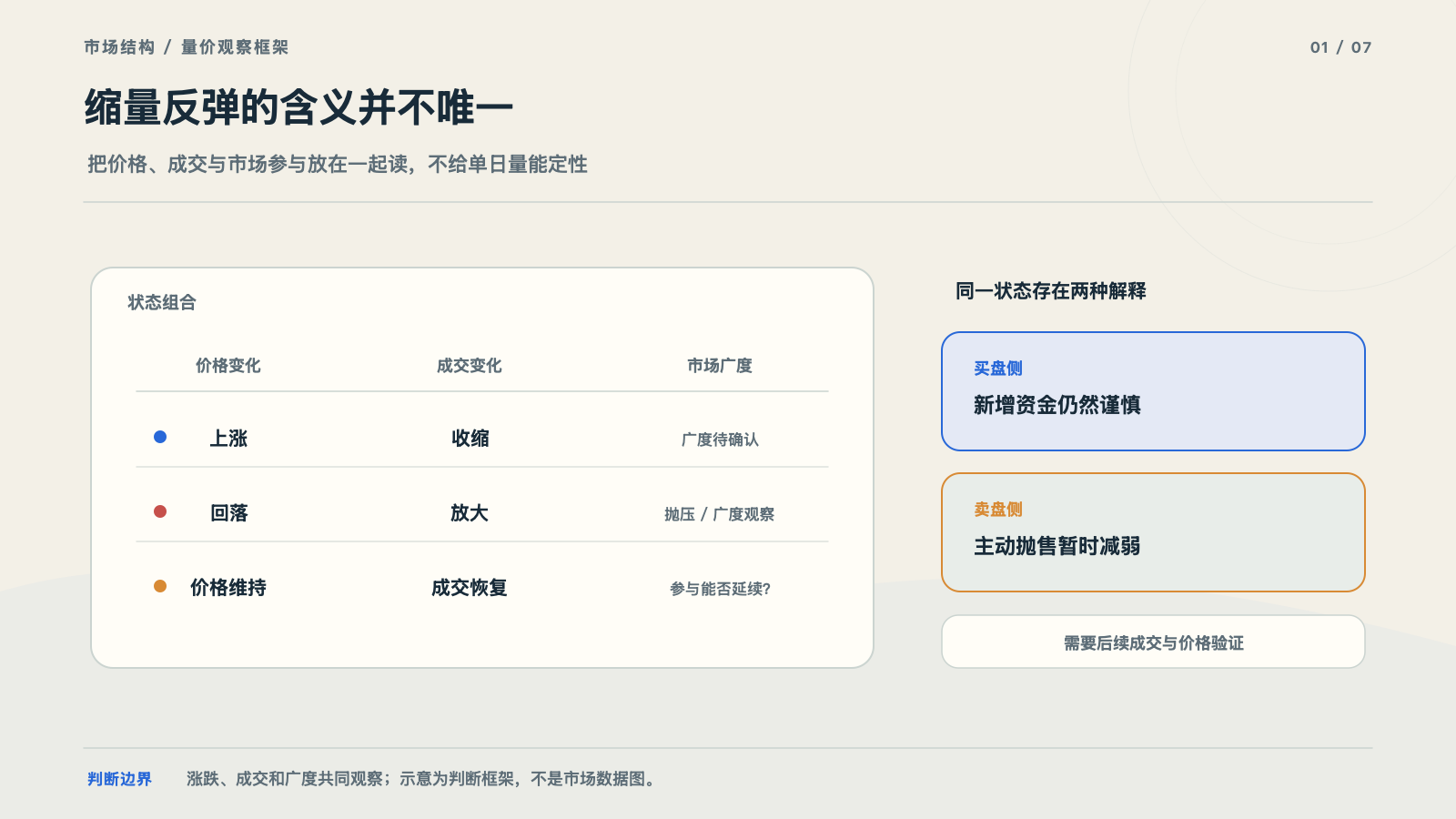Click the 回落 cell

coord(228,513)
